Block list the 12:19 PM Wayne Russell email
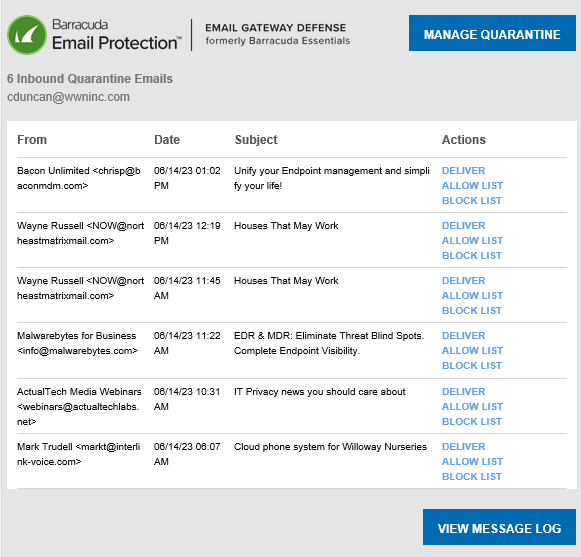This screenshot has width=581, height=557. 471,255
